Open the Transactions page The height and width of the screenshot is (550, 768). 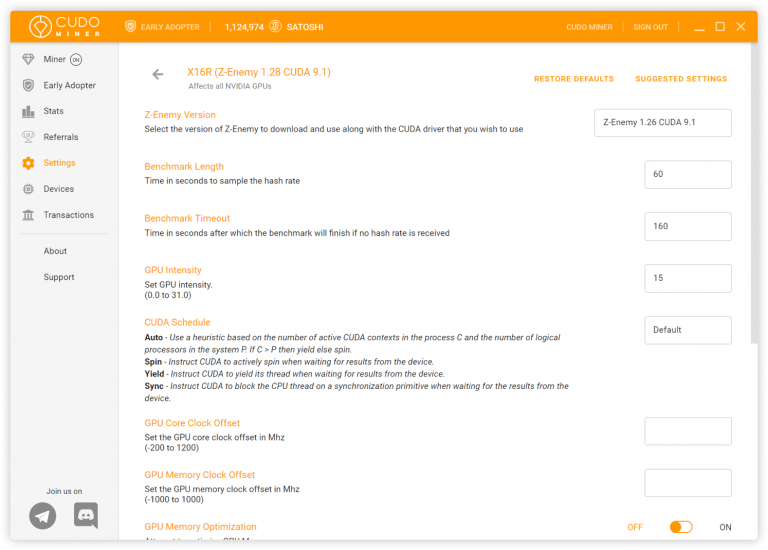tap(69, 215)
